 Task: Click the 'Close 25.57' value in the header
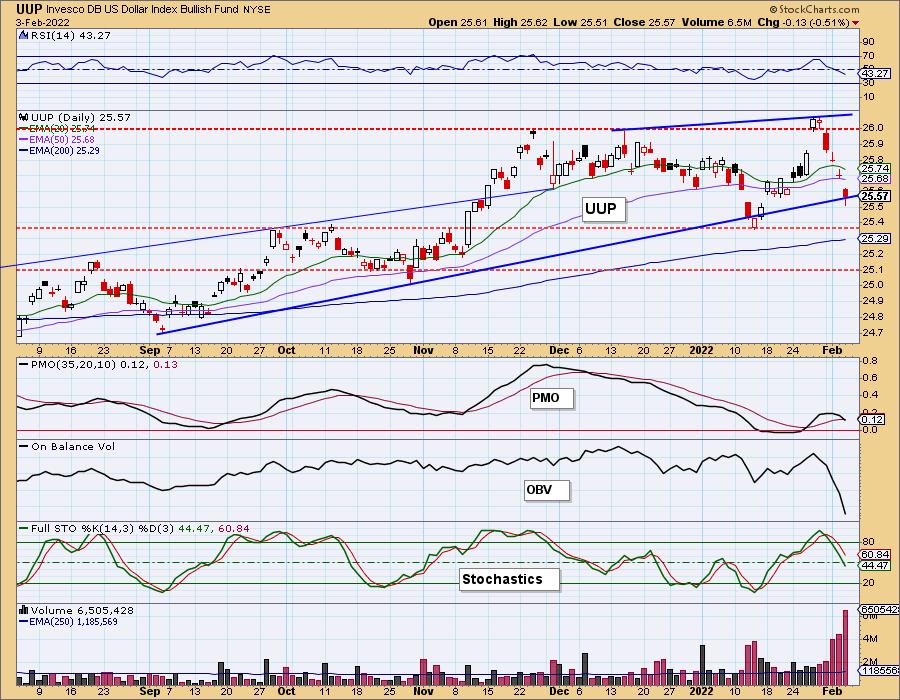tap(644, 22)
